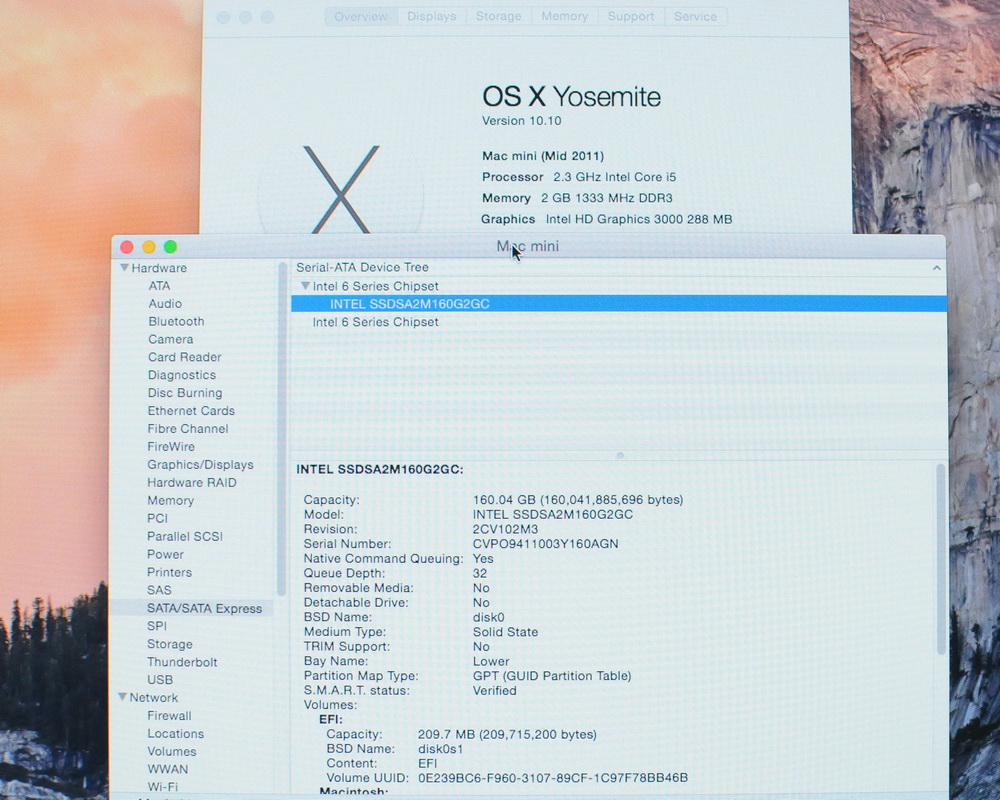
Task: Click Version 10.10 under OS X Yosemite
Action: pyautogui.click(x=522, y=121)
